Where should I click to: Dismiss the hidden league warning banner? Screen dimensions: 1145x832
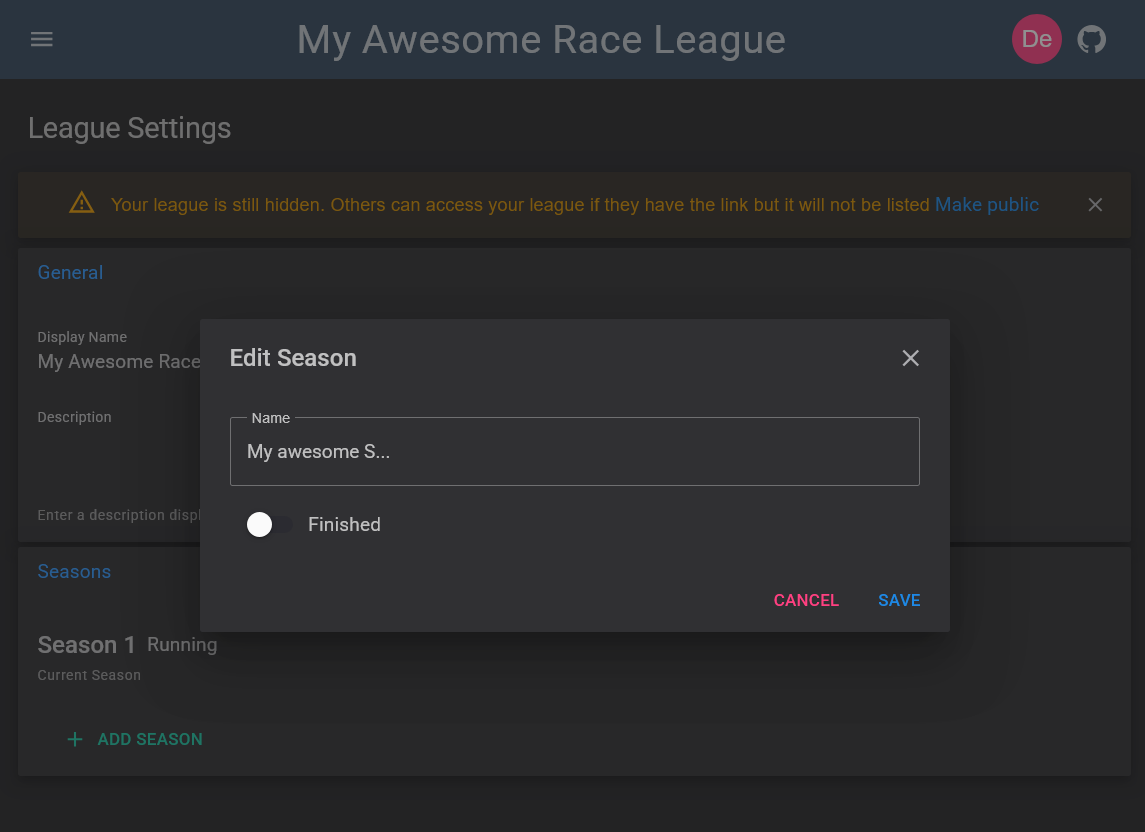[x=1095, y=205]
